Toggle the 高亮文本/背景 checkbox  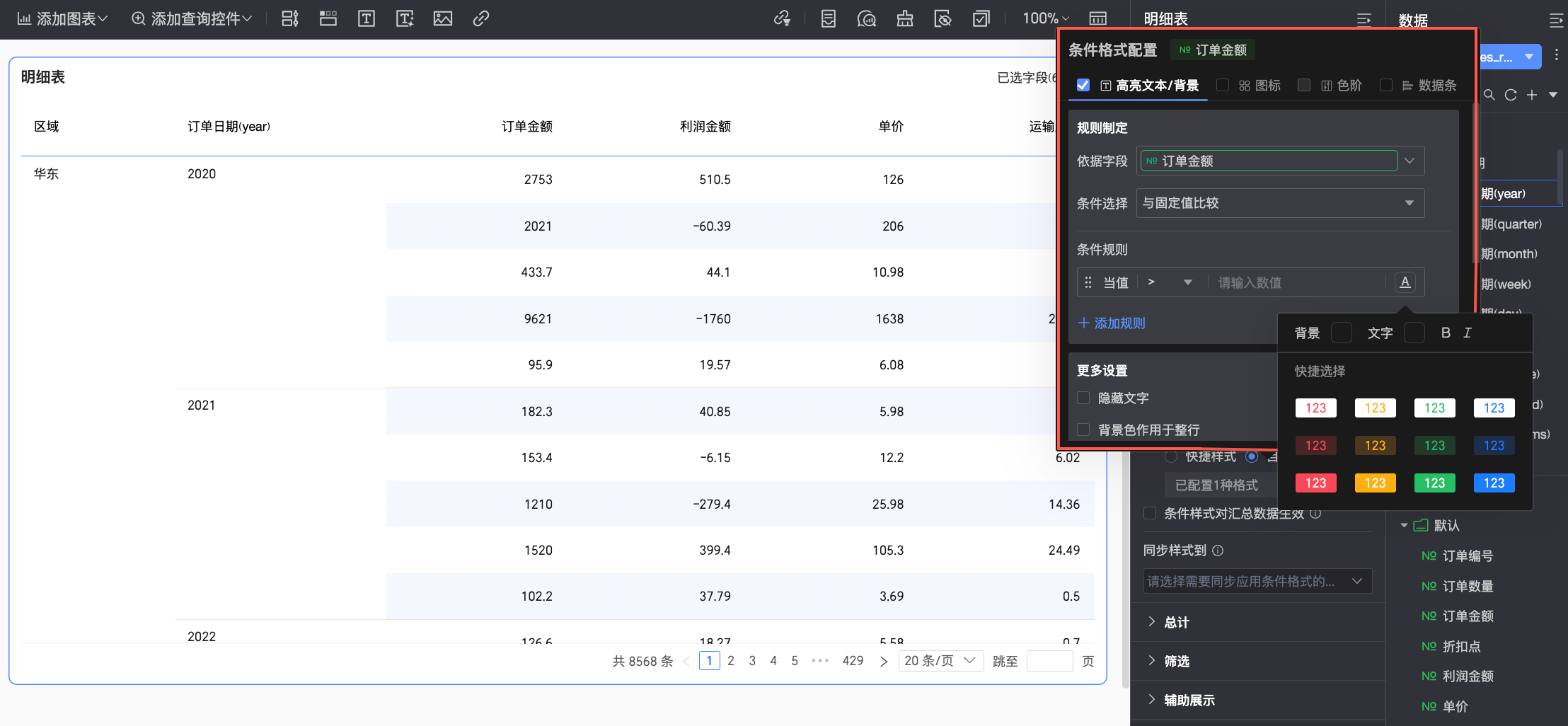coord(1083,85)
